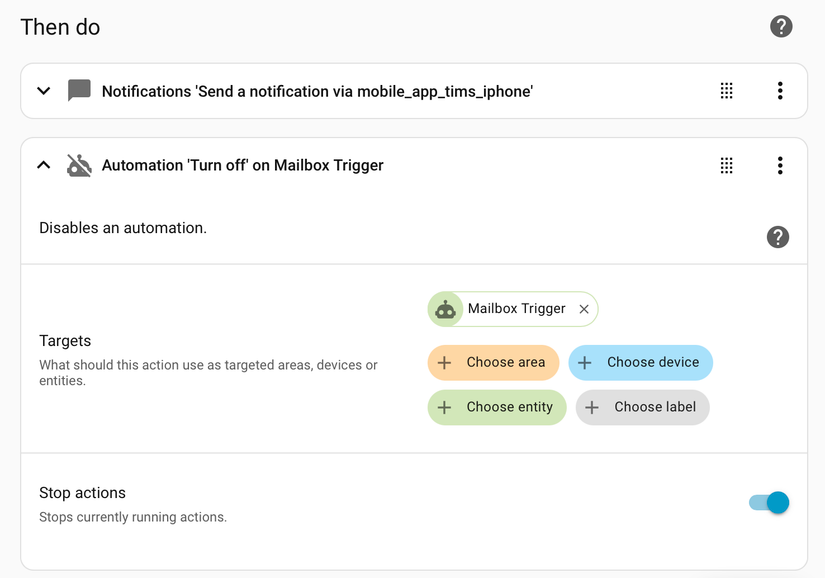Grab the drag handle on the Automation card

pos(727,165)
